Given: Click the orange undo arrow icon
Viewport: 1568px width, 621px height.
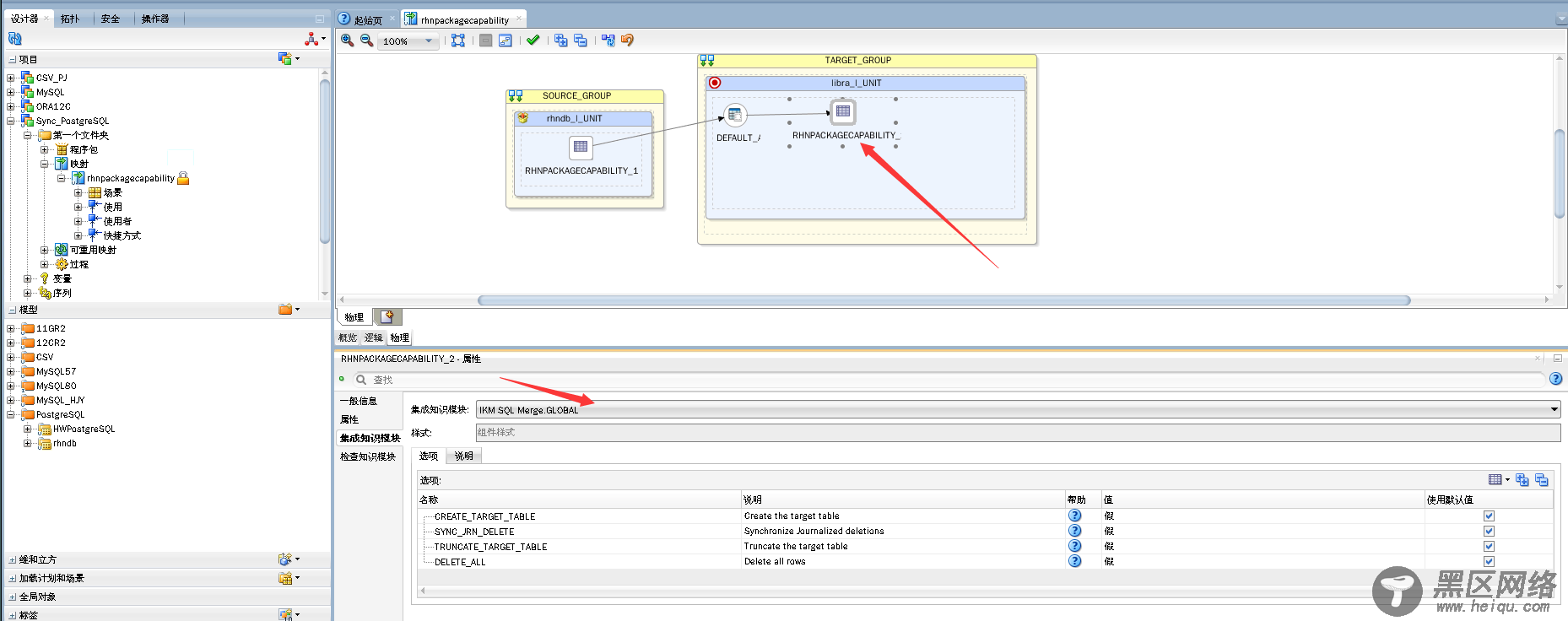Looking at the screenshot, I should click(x=627, y=40).
